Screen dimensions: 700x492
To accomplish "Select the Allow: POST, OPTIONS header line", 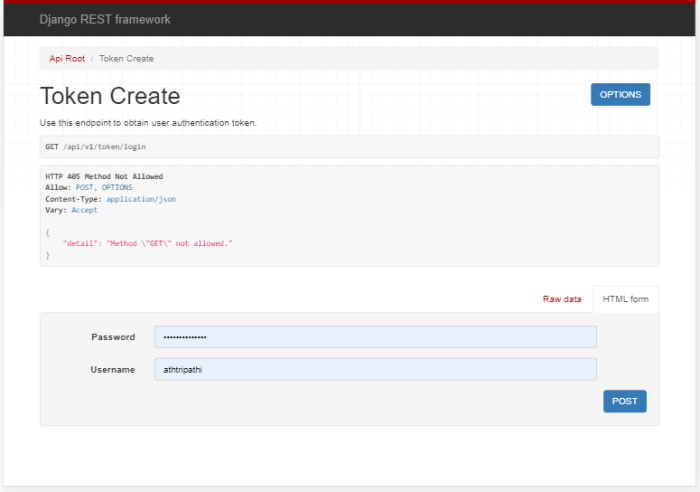I will [89, 188].
